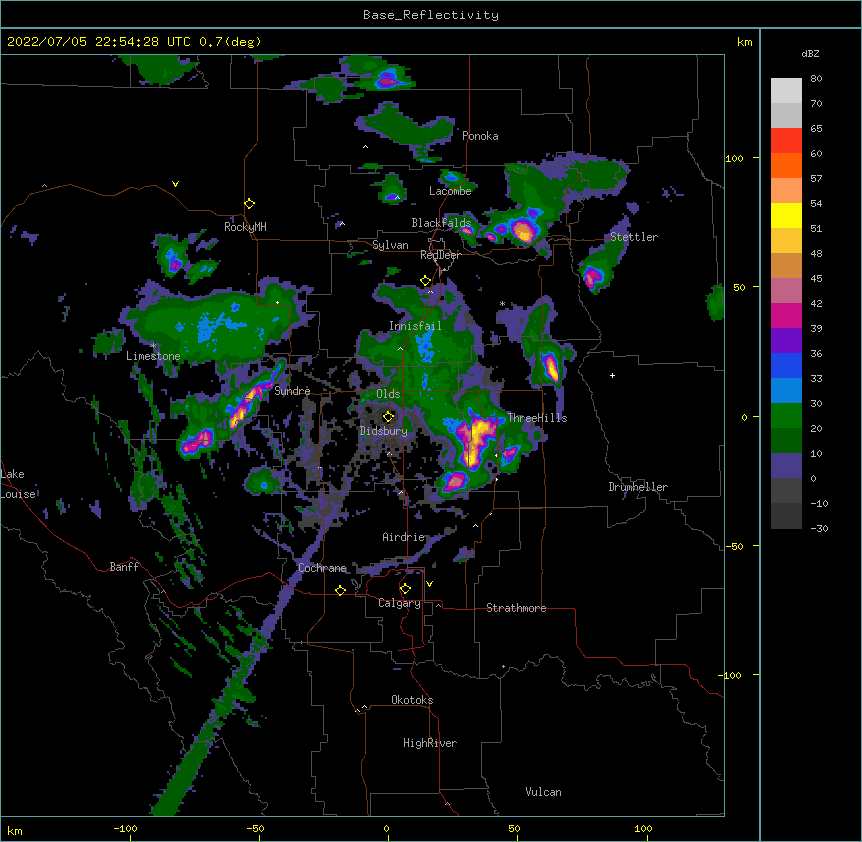Pick the purple 36-39 dBZ legend swatch
Screen dimensions: 862x842
point(786,341)
